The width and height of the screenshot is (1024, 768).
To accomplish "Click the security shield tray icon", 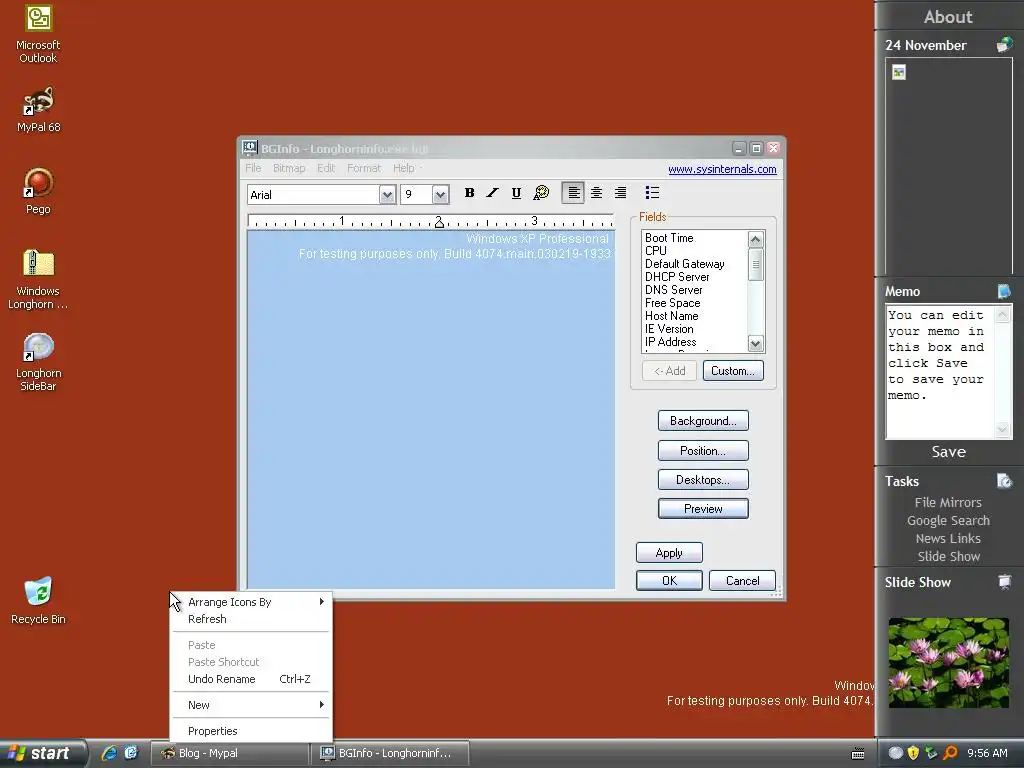I will point(913,753).
